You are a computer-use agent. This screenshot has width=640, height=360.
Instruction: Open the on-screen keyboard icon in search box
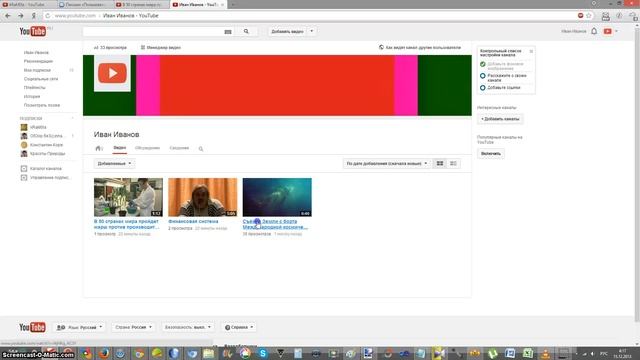(x=228, y=32)
